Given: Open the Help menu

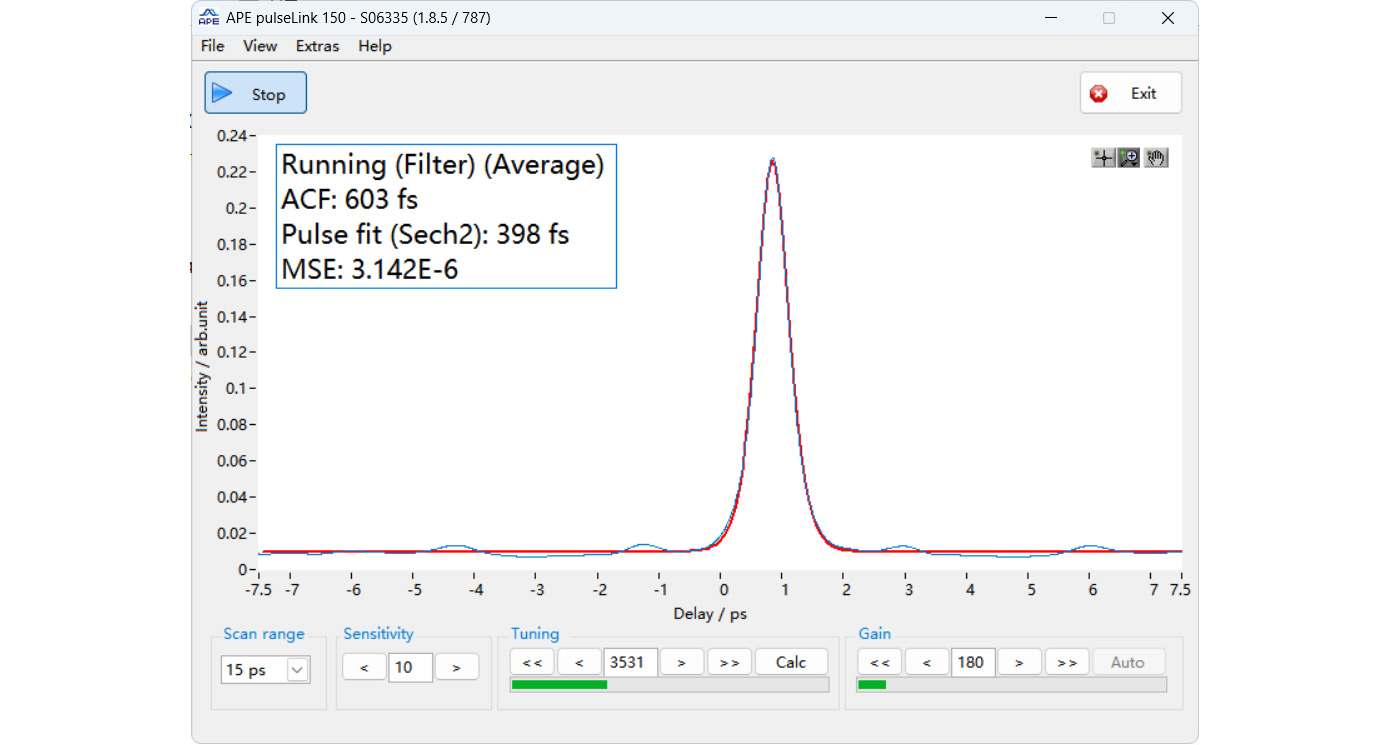Looking at the screenshot, I should click(x=375, y=46).
